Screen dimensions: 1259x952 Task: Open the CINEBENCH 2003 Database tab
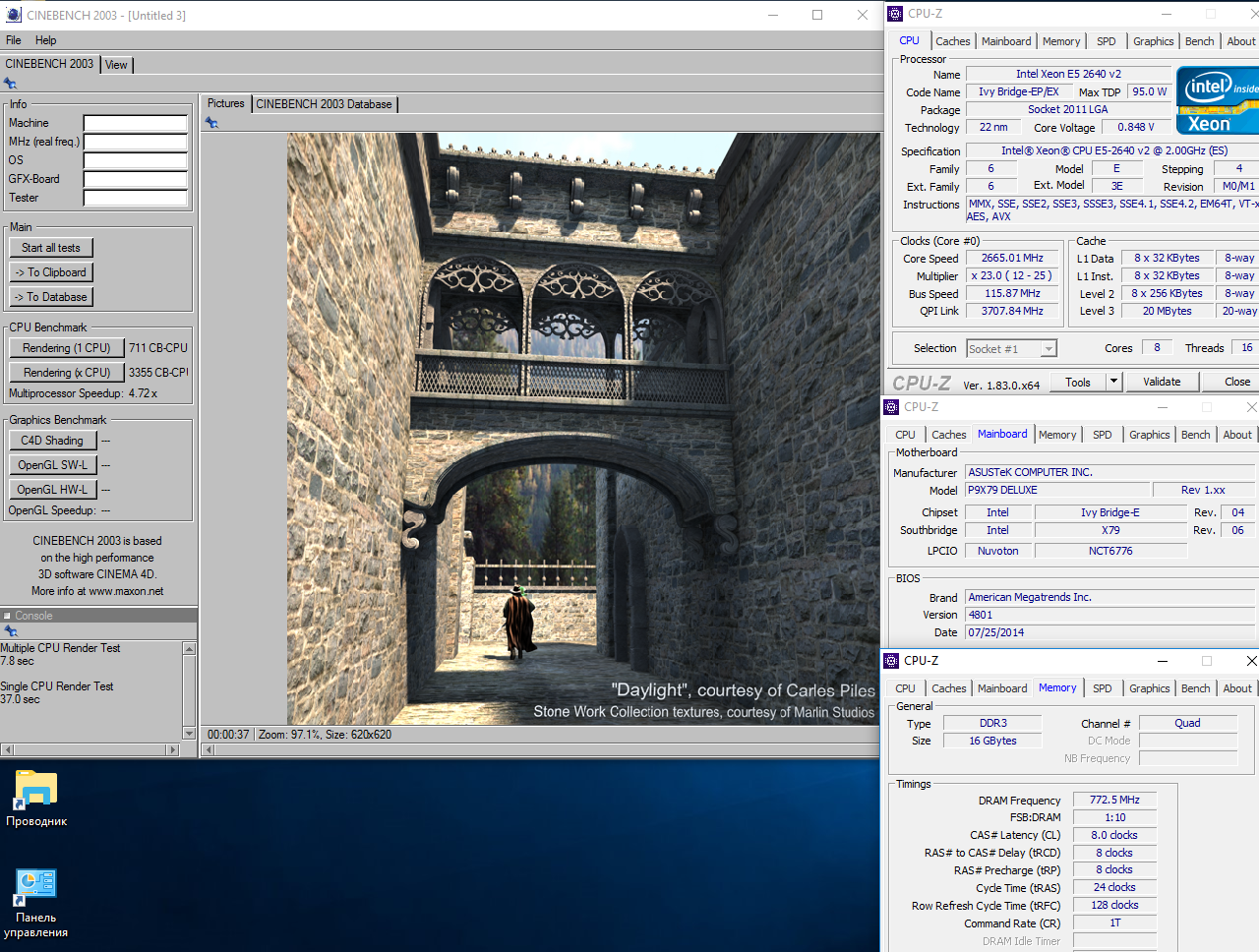tap(325, 104)
